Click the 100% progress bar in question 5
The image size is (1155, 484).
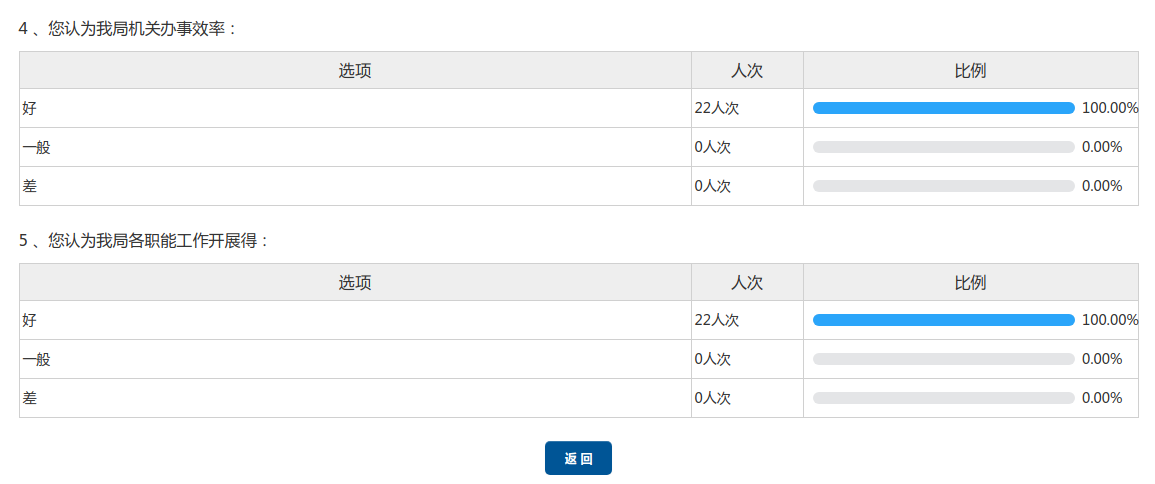pos(943,320)
